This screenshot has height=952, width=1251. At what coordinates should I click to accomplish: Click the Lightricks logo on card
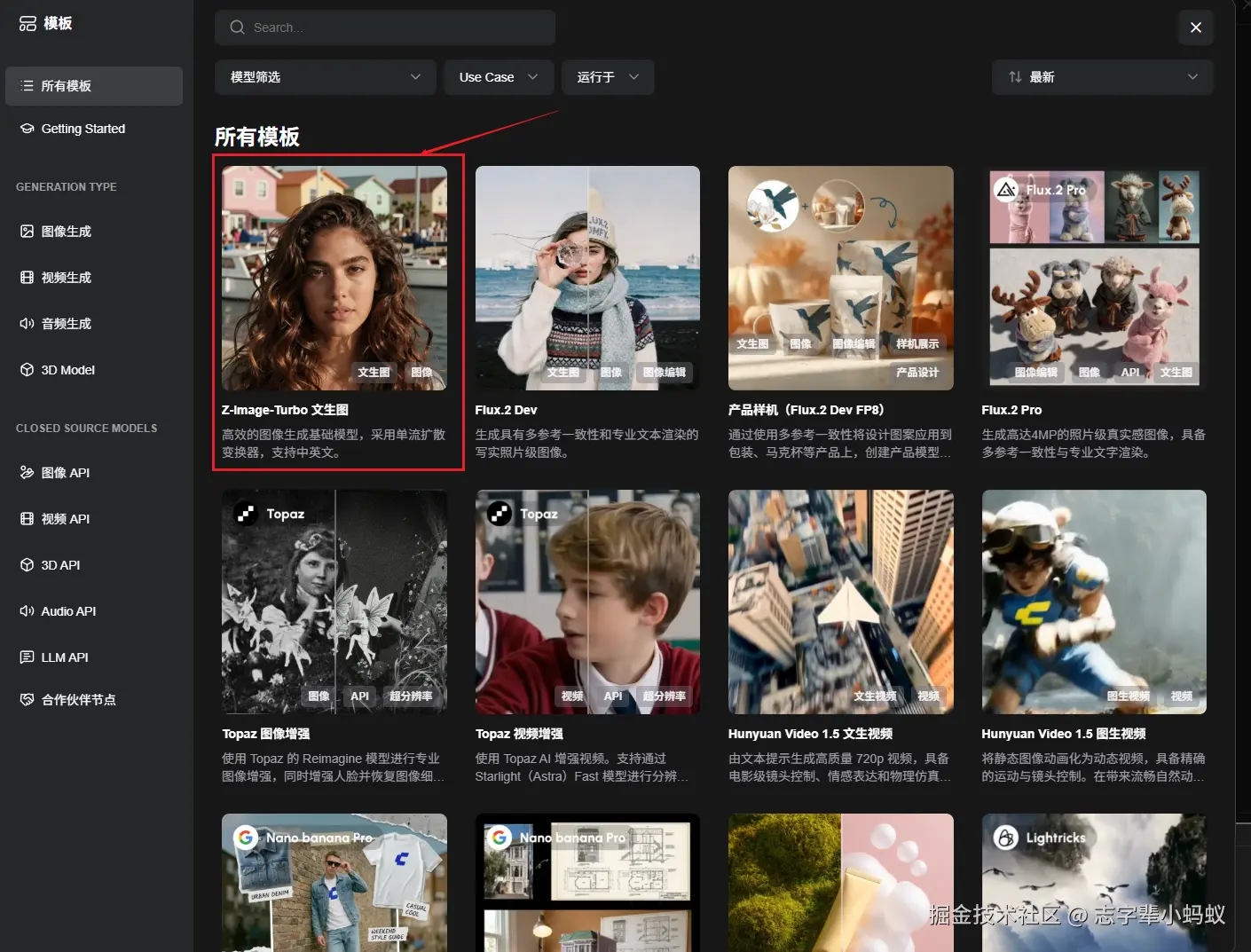tap(1006, 838)
